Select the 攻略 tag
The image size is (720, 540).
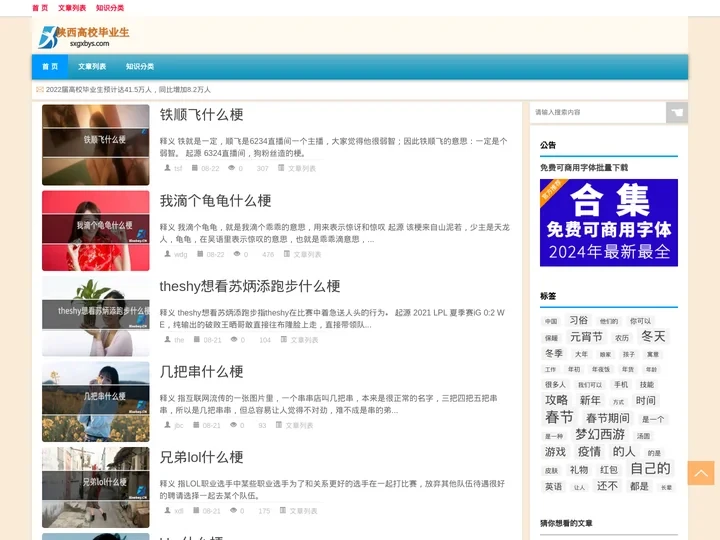click(556, 400)
